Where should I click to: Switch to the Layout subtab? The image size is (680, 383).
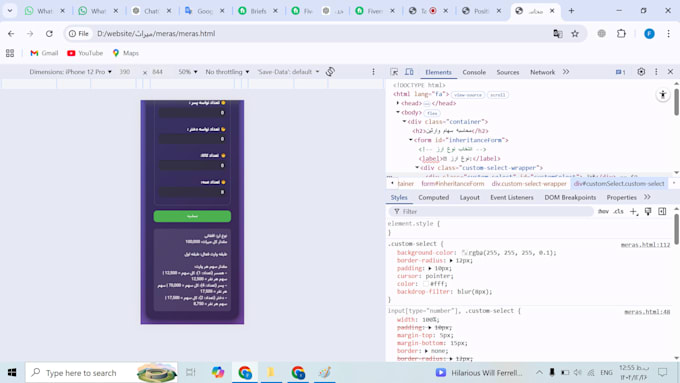click(x=470, y=197)
